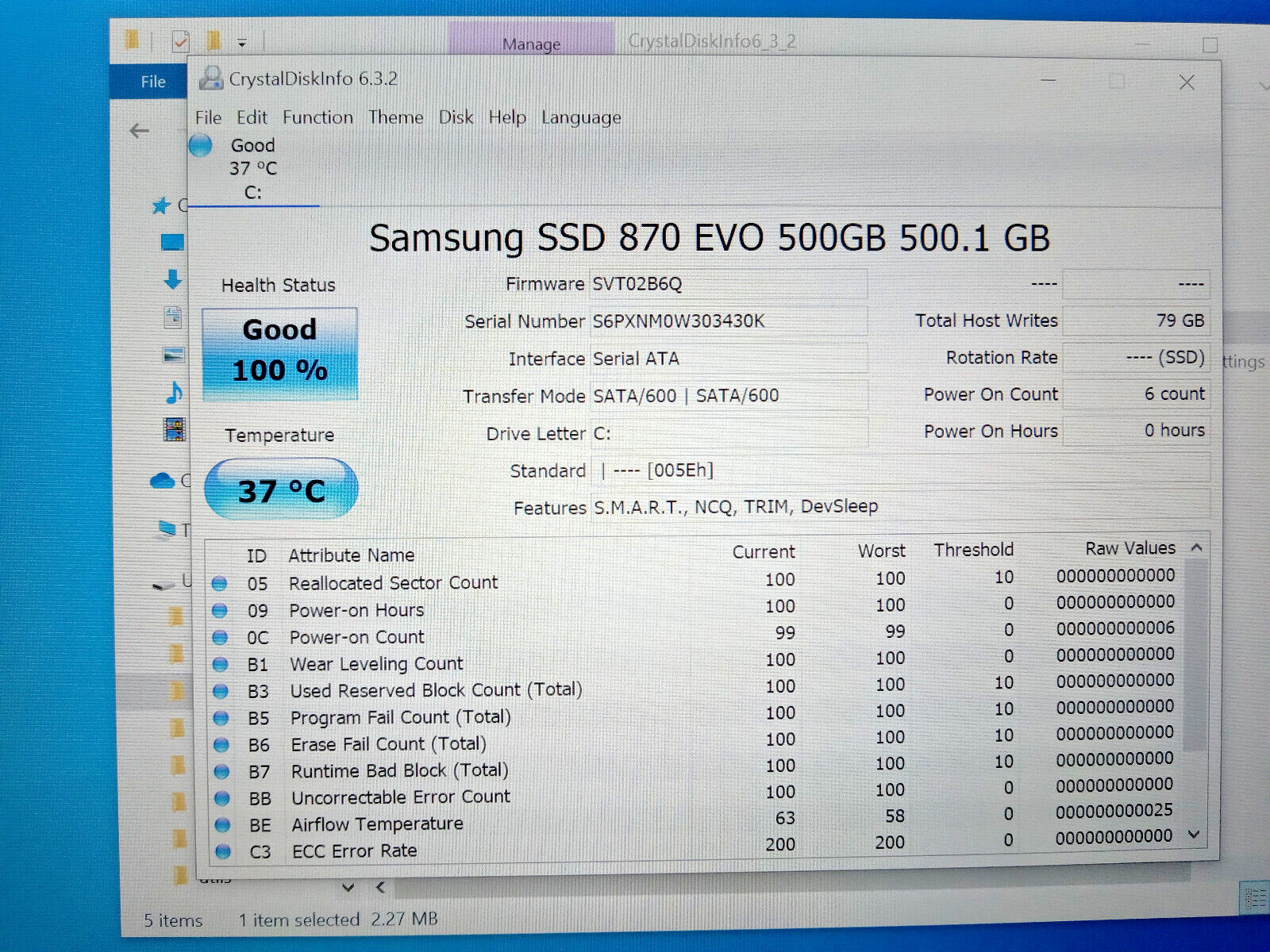Open the Customize Quick Access Toolbar dropdown in Explorer

[242, 42]
